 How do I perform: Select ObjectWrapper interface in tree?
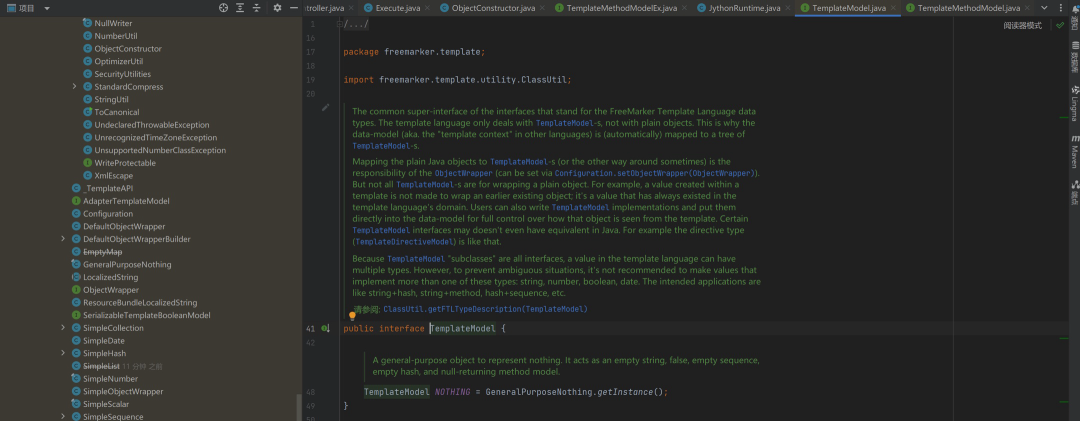coord(111,290)
